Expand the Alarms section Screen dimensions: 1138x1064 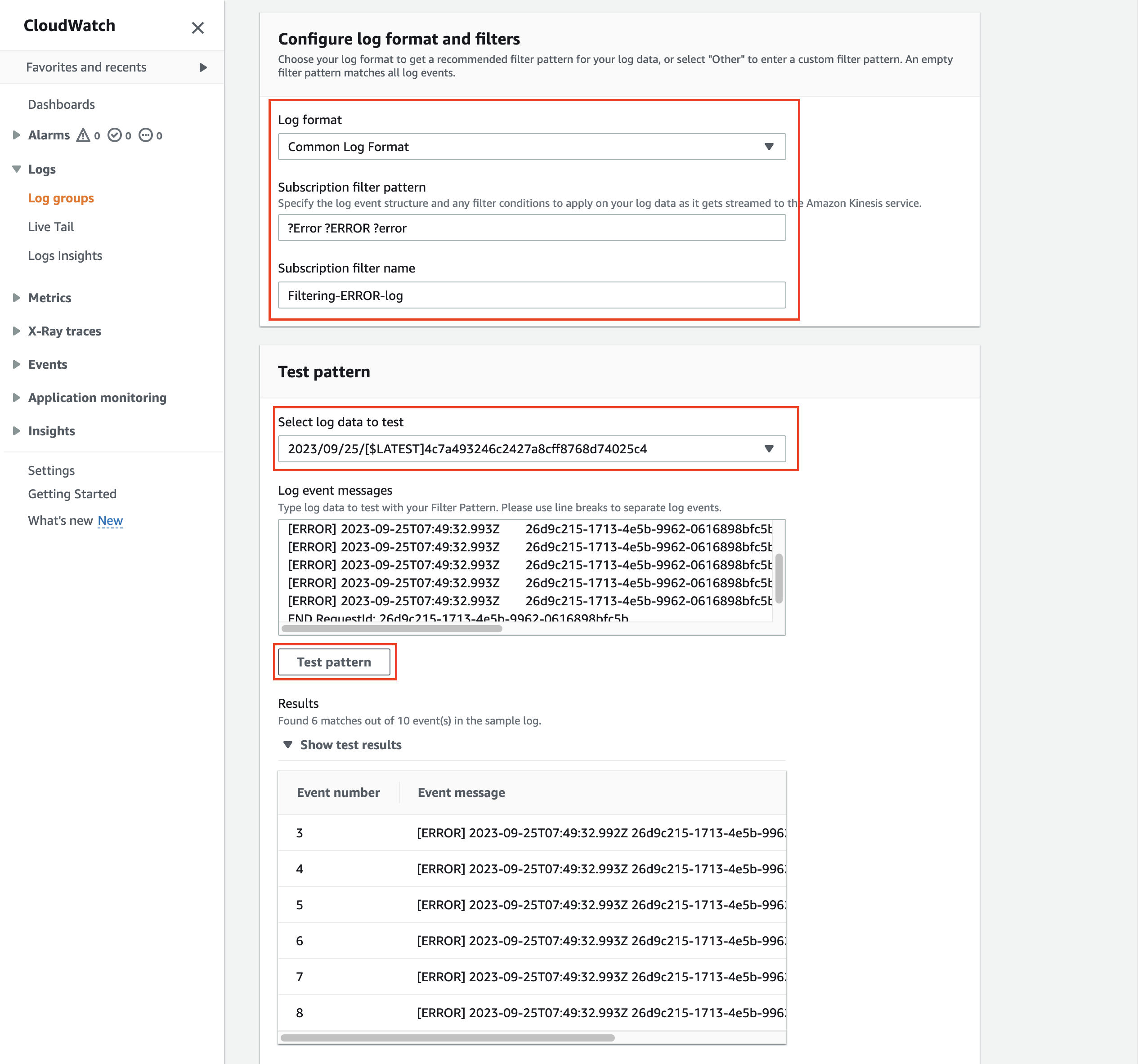coord(17,135)
